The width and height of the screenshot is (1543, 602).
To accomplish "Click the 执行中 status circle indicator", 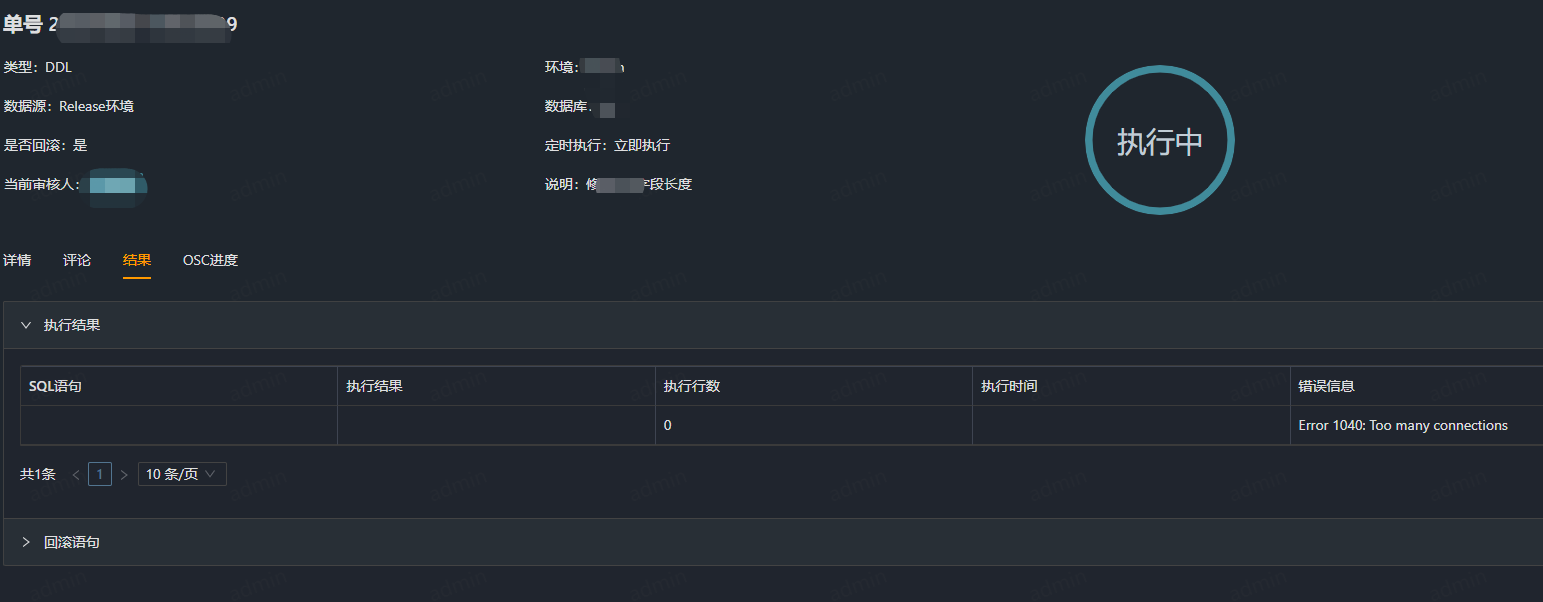I will pos(1159,140).
